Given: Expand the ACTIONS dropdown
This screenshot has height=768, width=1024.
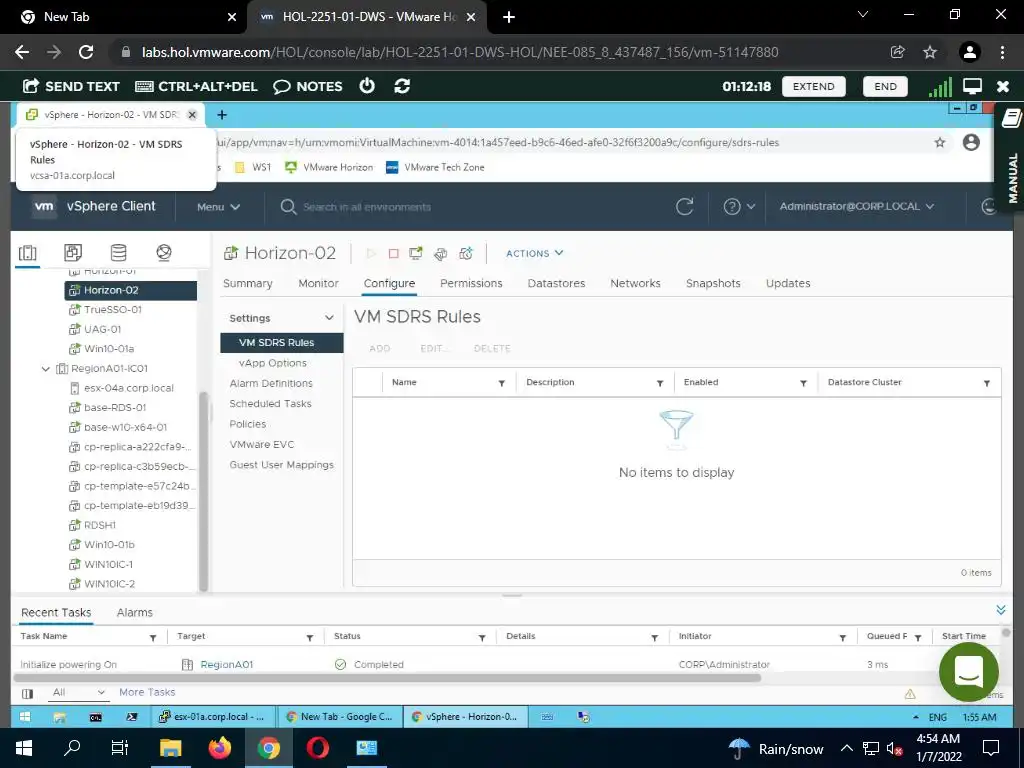Looking at the screenshot, I should (534, 253).
